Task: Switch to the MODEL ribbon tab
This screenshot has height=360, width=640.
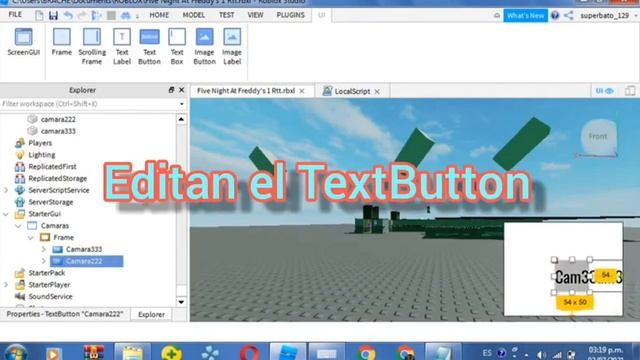Action: (x=193, y=15)
